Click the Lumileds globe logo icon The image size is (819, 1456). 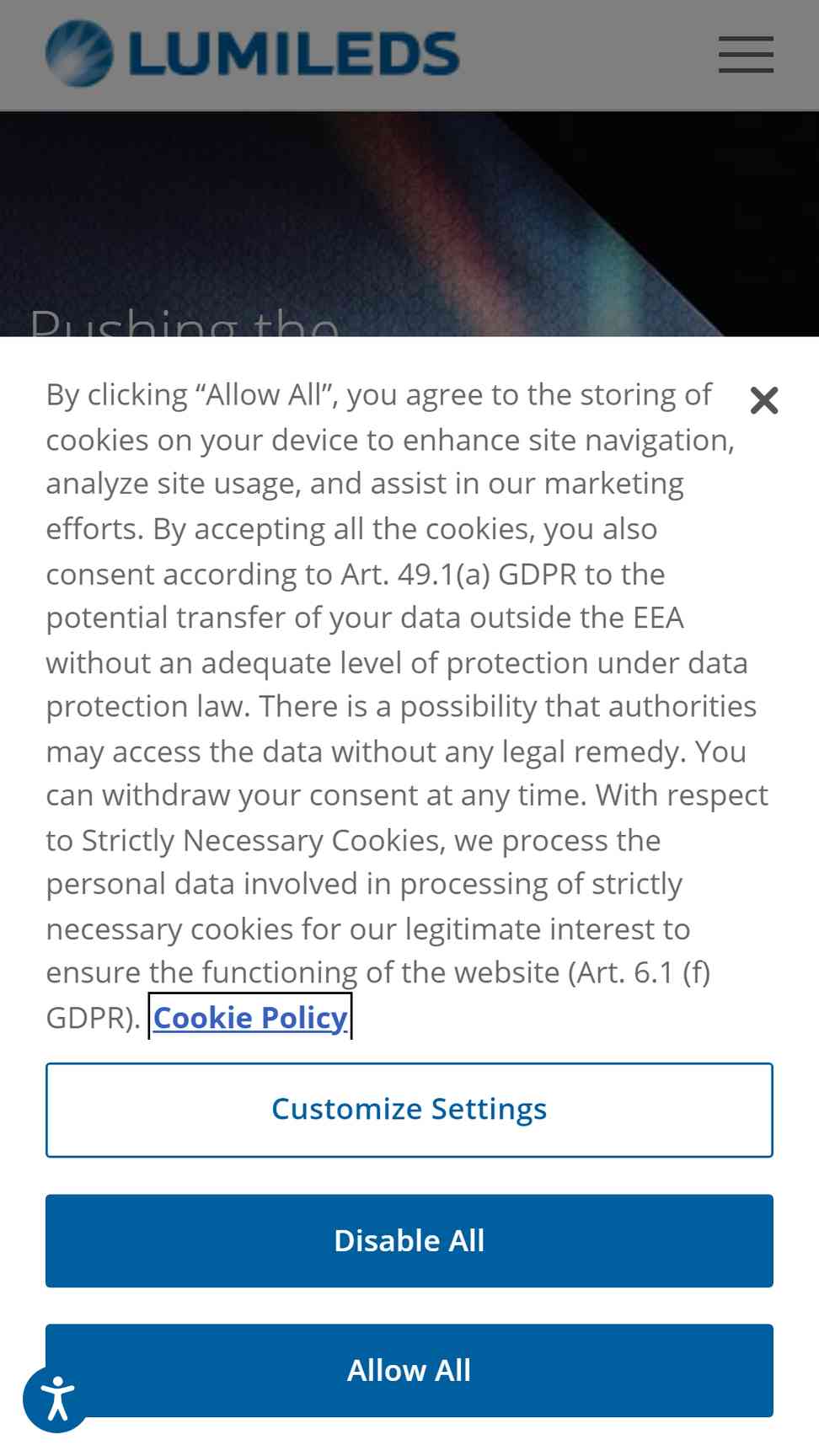coord(79,54)
